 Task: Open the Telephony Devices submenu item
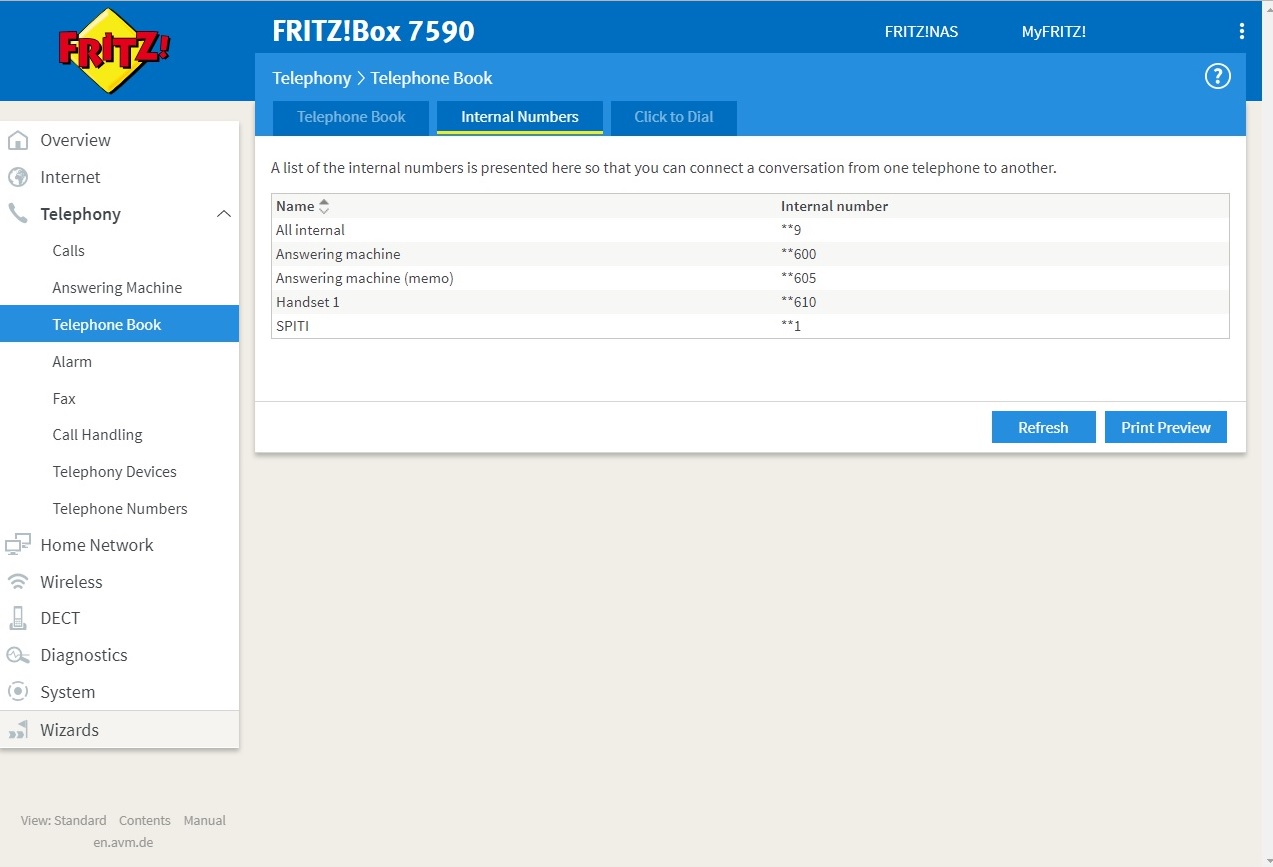click(114, 472)
